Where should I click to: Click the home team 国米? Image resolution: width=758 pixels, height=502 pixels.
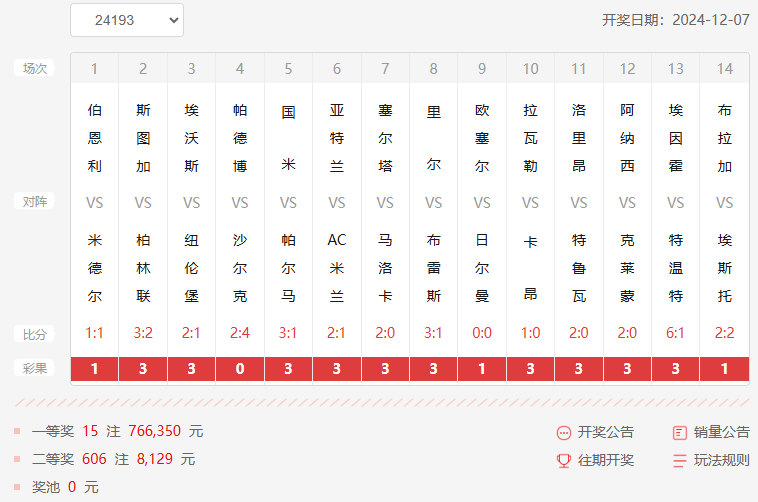coord(288,138)
